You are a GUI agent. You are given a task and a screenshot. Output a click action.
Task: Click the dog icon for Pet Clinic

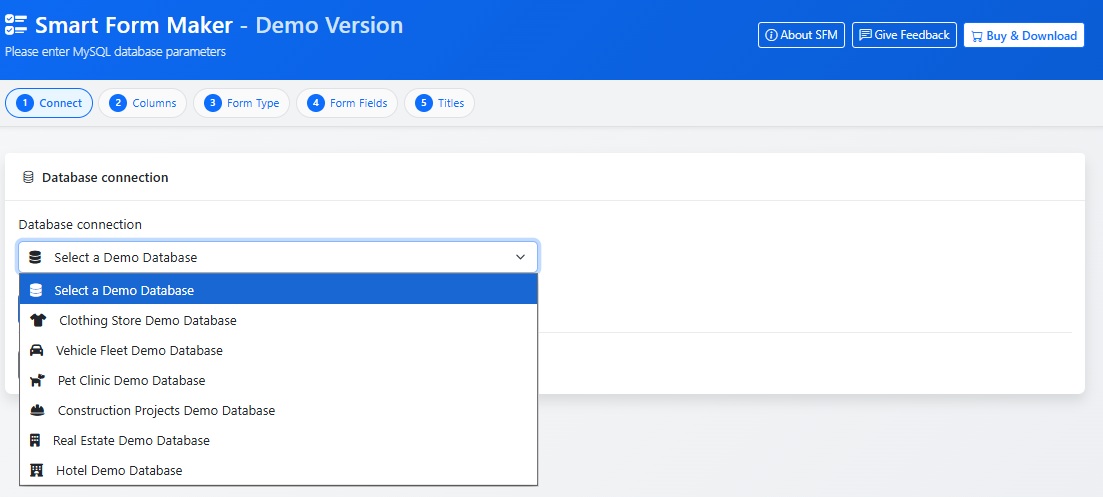[x=37, y=380]
